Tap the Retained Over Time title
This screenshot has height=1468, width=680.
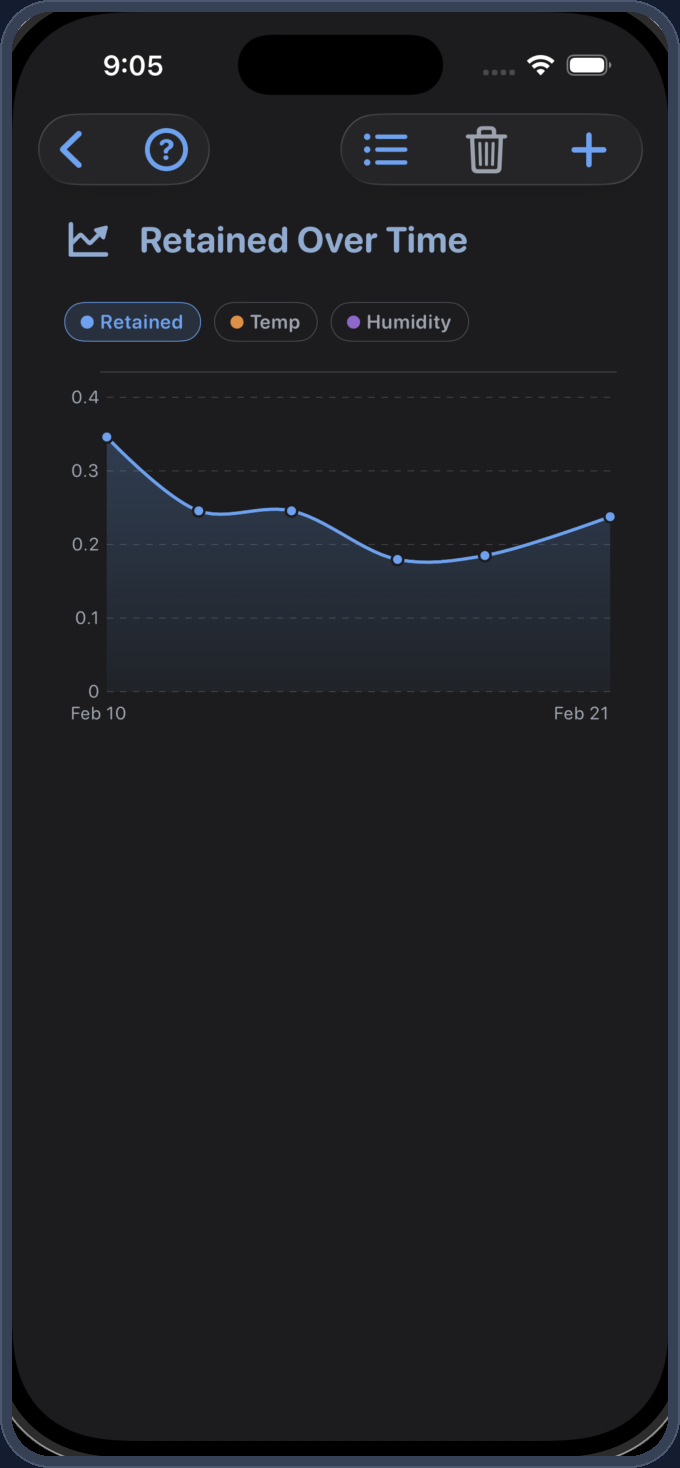[x=303, y=240]
